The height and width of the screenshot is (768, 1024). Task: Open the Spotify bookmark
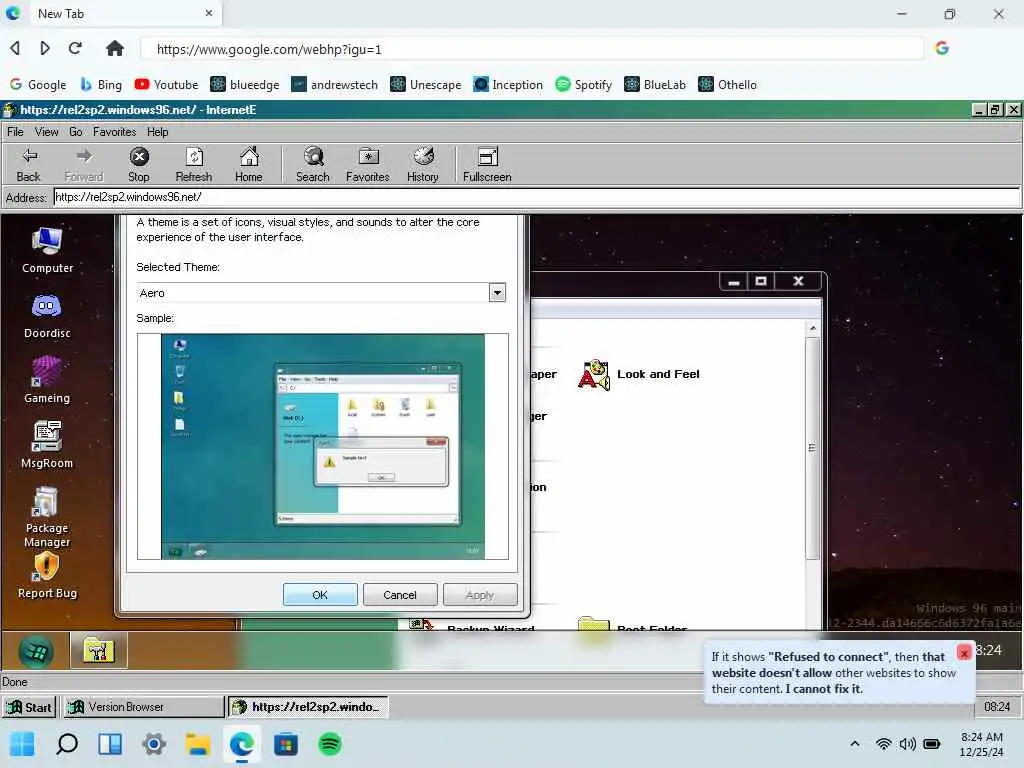(584, 84)
